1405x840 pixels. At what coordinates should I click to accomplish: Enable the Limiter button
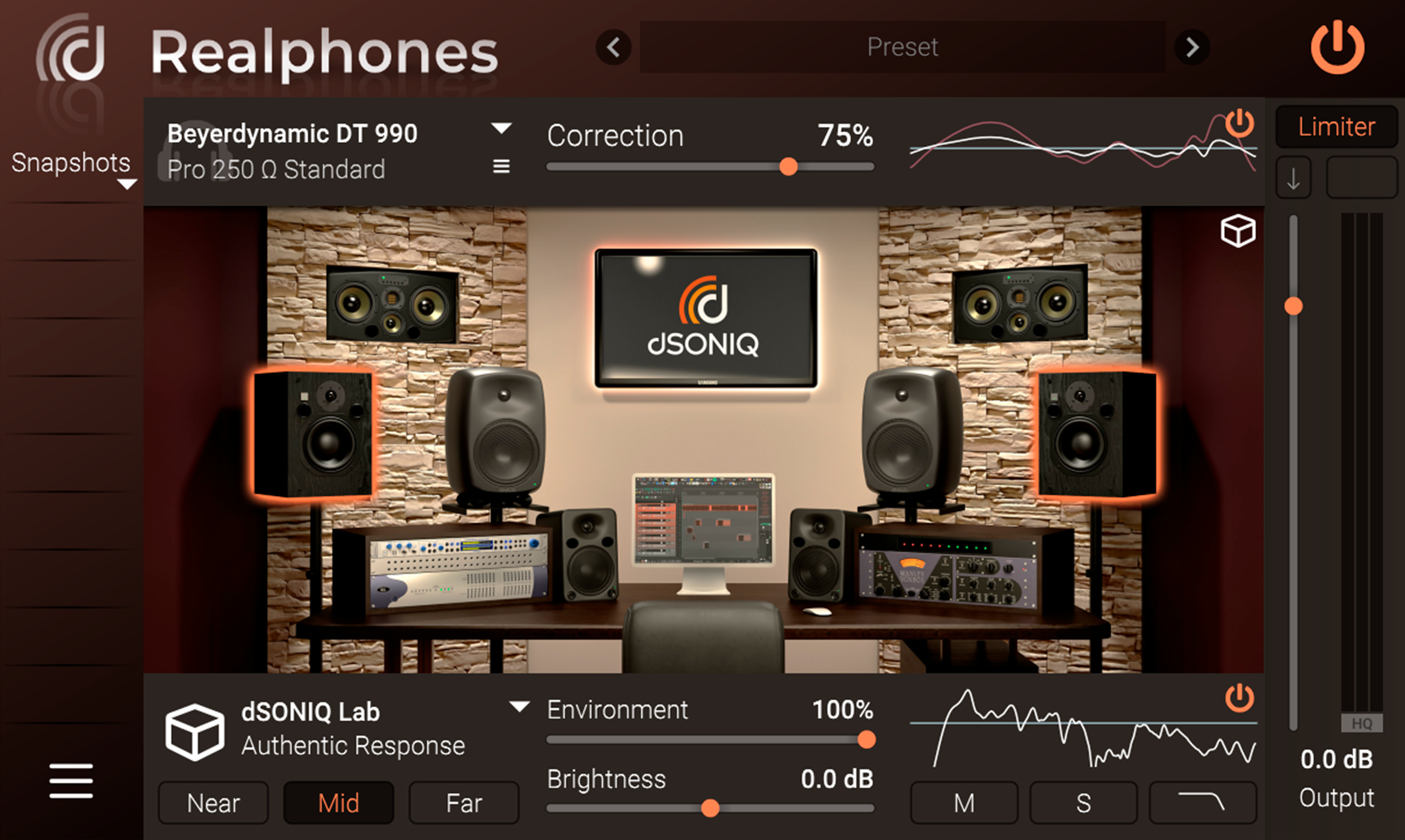(x=1336, y=127)
